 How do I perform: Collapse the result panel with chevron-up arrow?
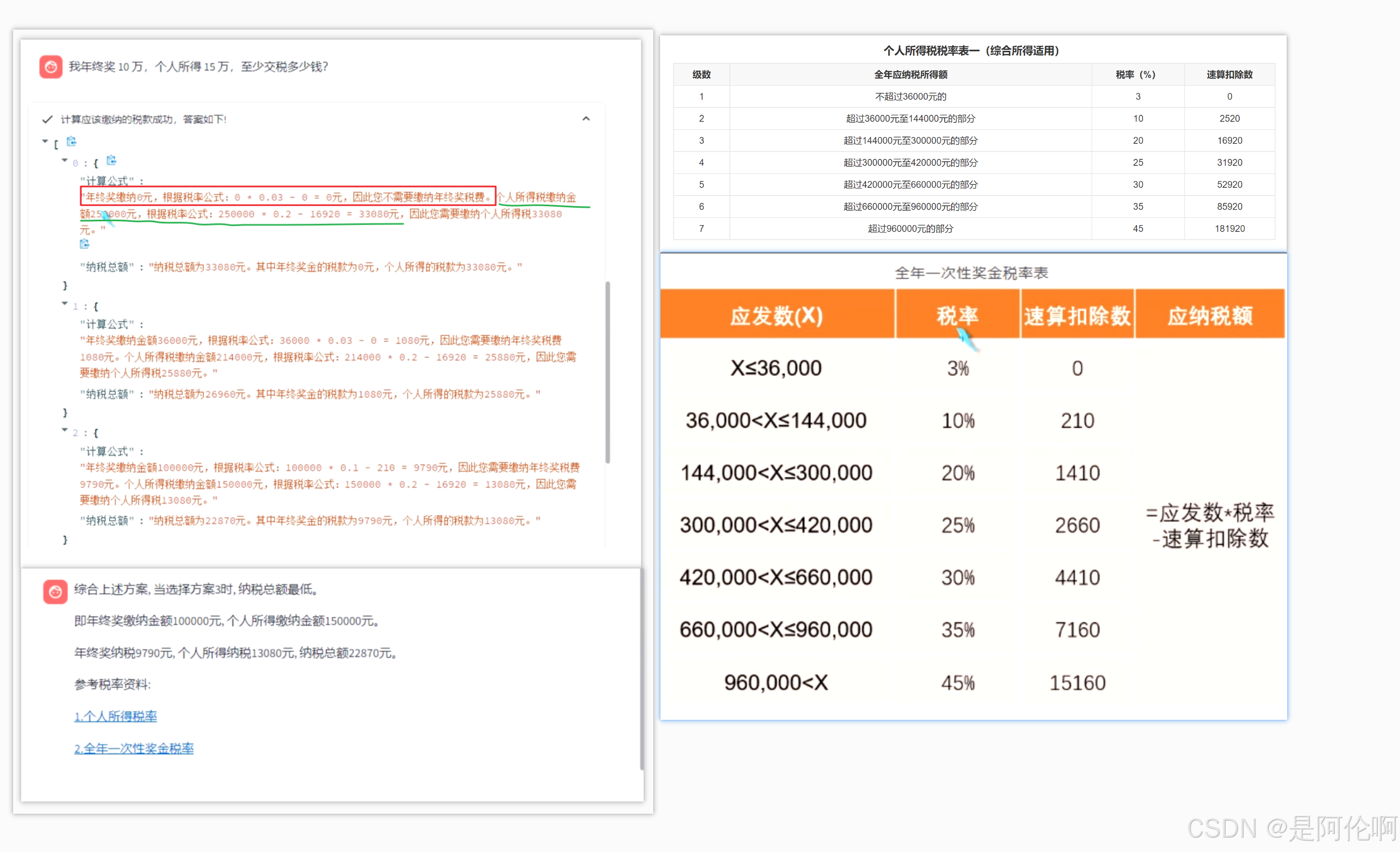pos(586,119)
